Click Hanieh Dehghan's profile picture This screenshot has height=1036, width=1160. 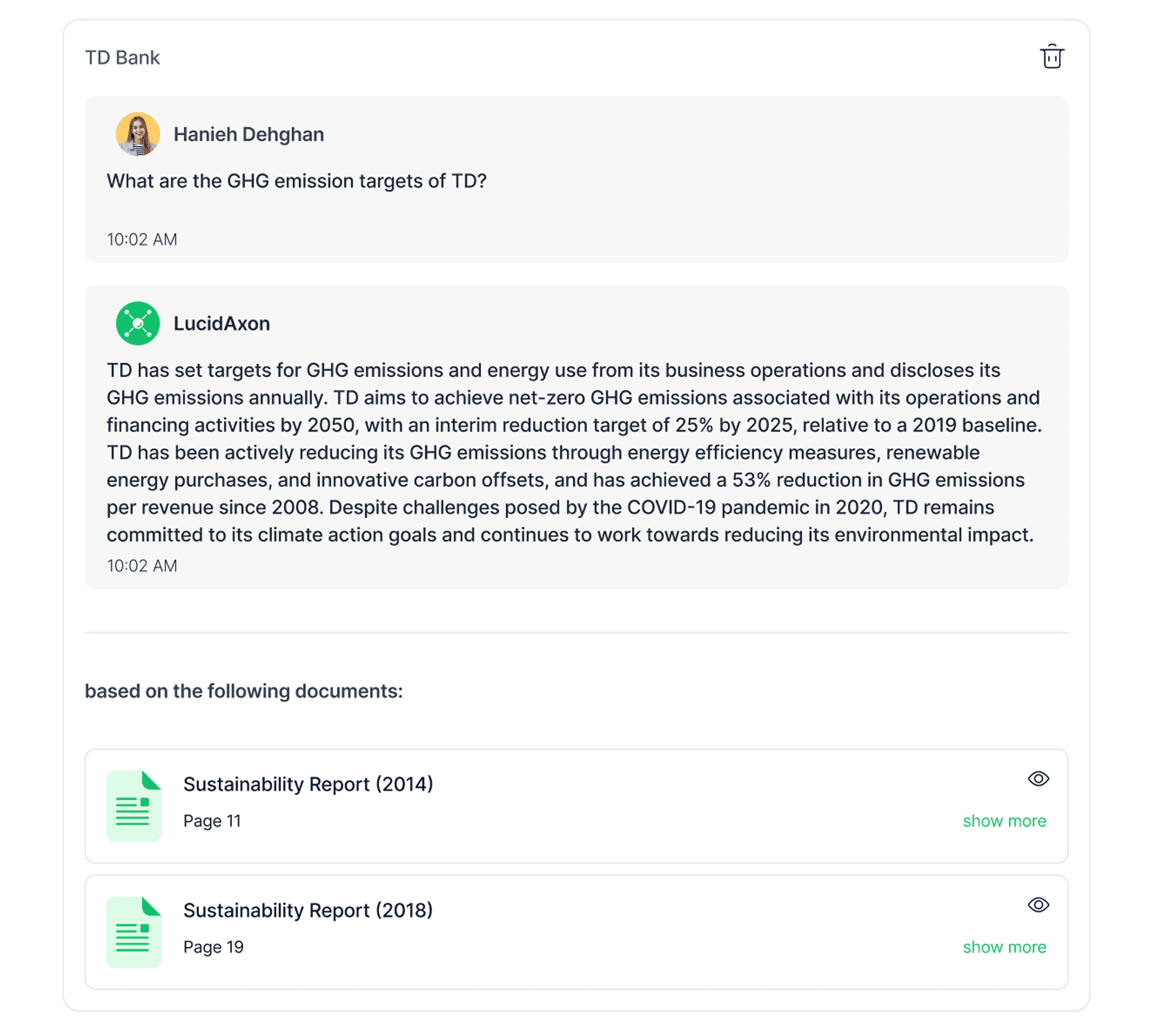click(138, 134)
